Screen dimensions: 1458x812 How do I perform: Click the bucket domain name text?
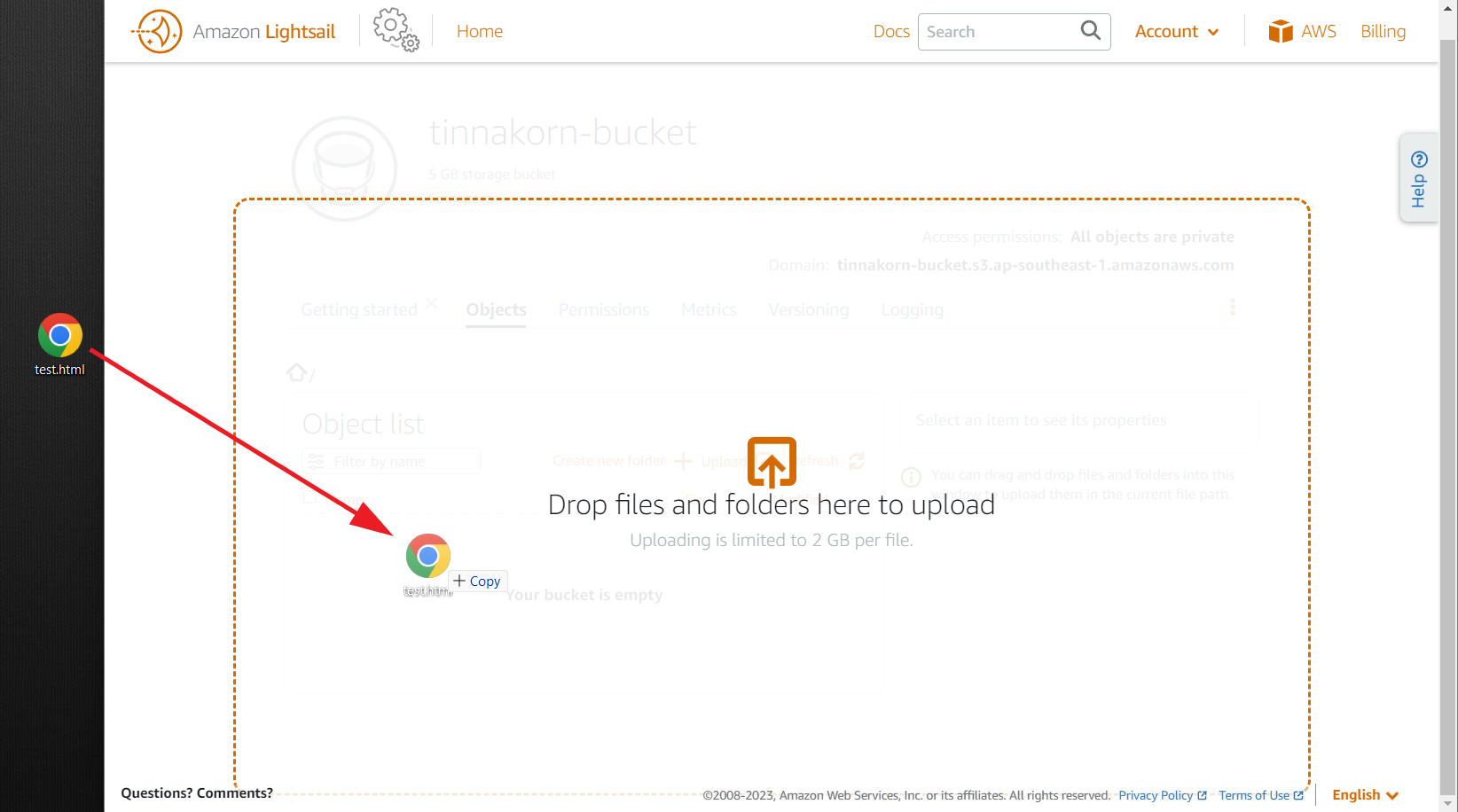[x=1035, y=265]
